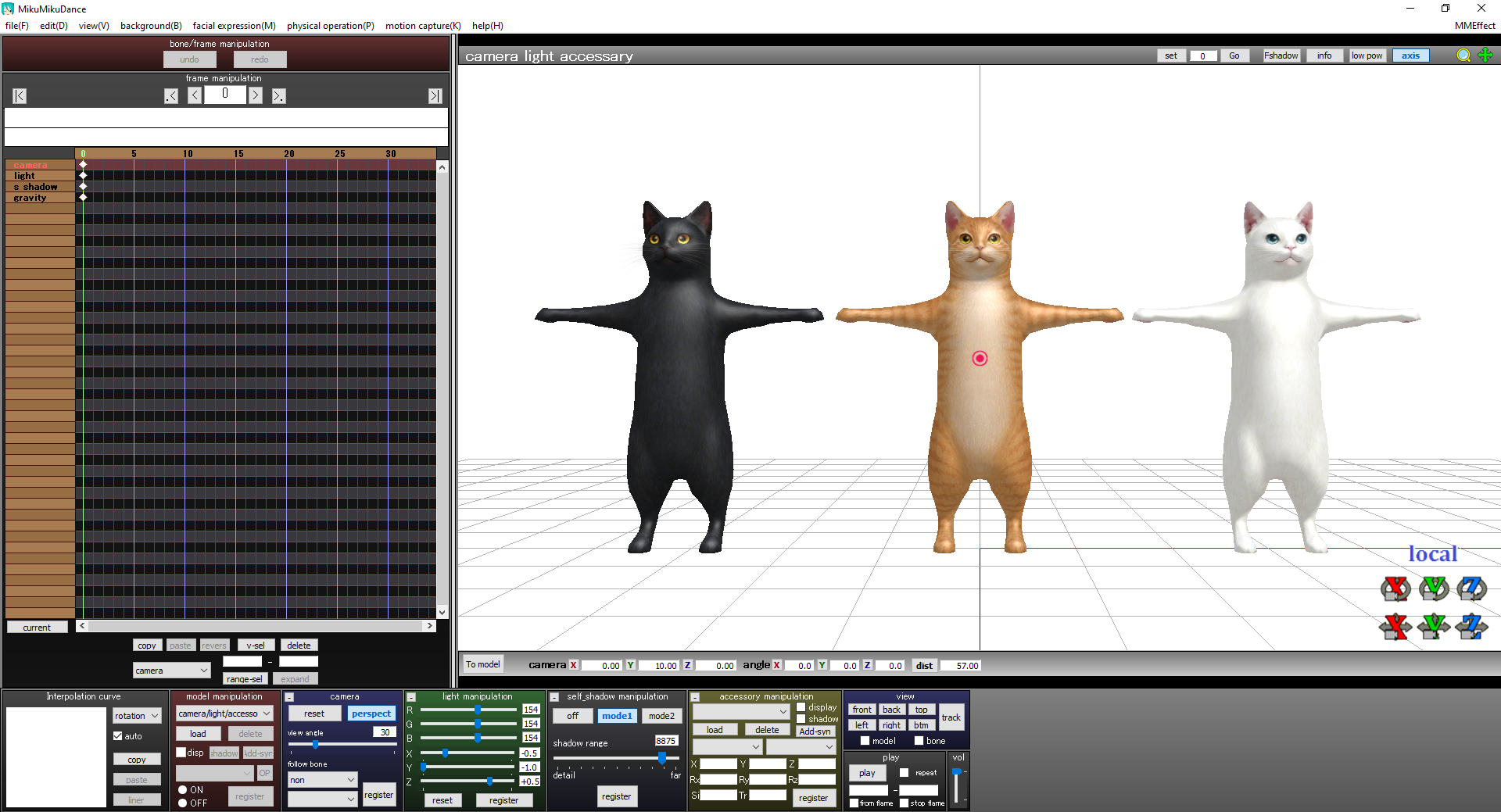This screenshot has width=1501, height=812.
Task: Collapse the camera panel minus button
Action: [x=289, y=697]
